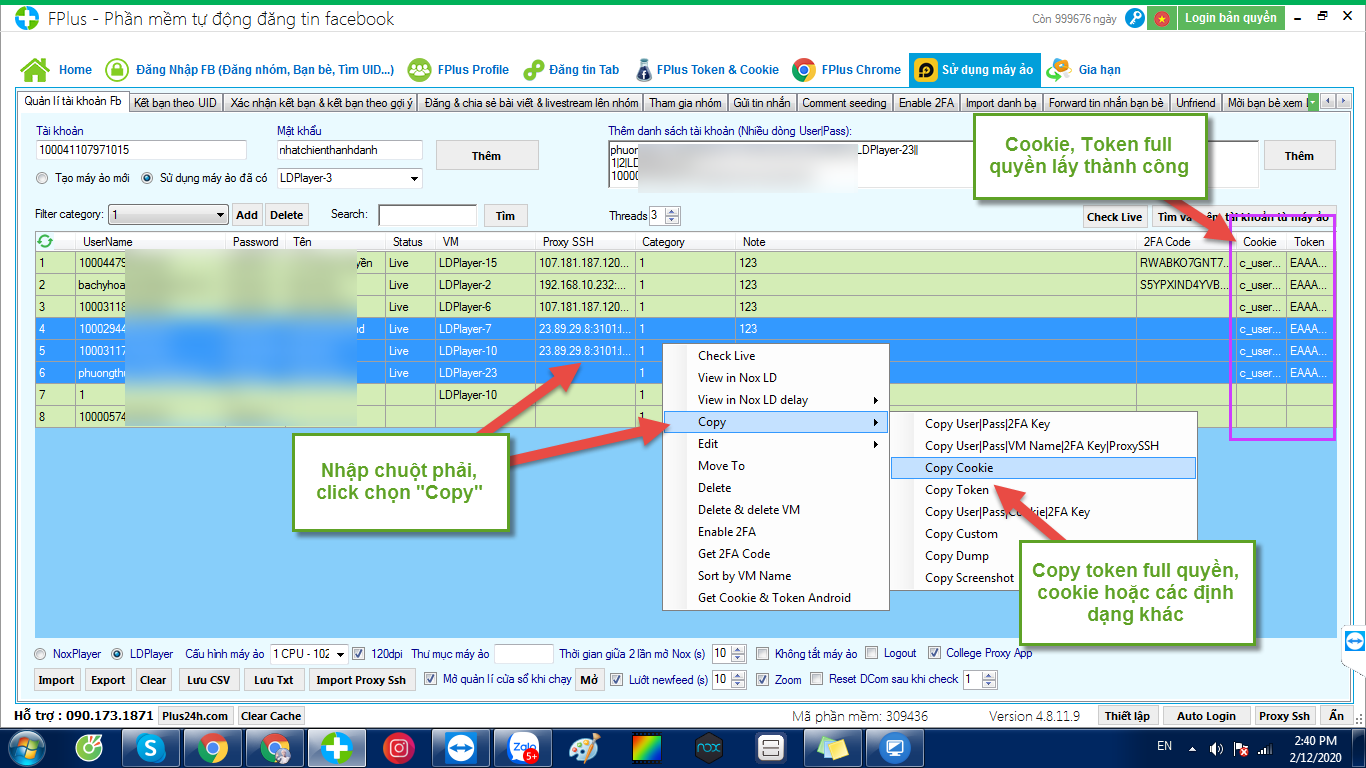
Task: Open Cốc Cốc browser in taskbar
Action: click(90, 748)
